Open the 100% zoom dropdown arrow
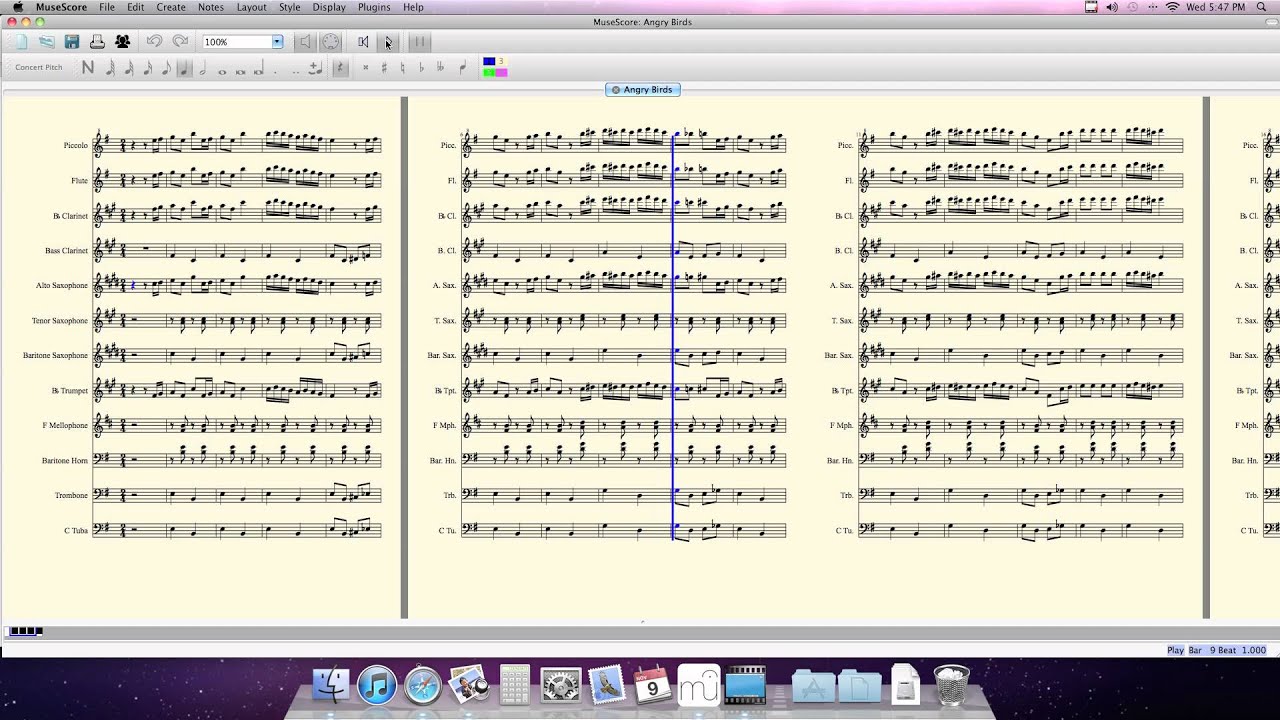The image size is (1280, 720). [x=277, y=42]
